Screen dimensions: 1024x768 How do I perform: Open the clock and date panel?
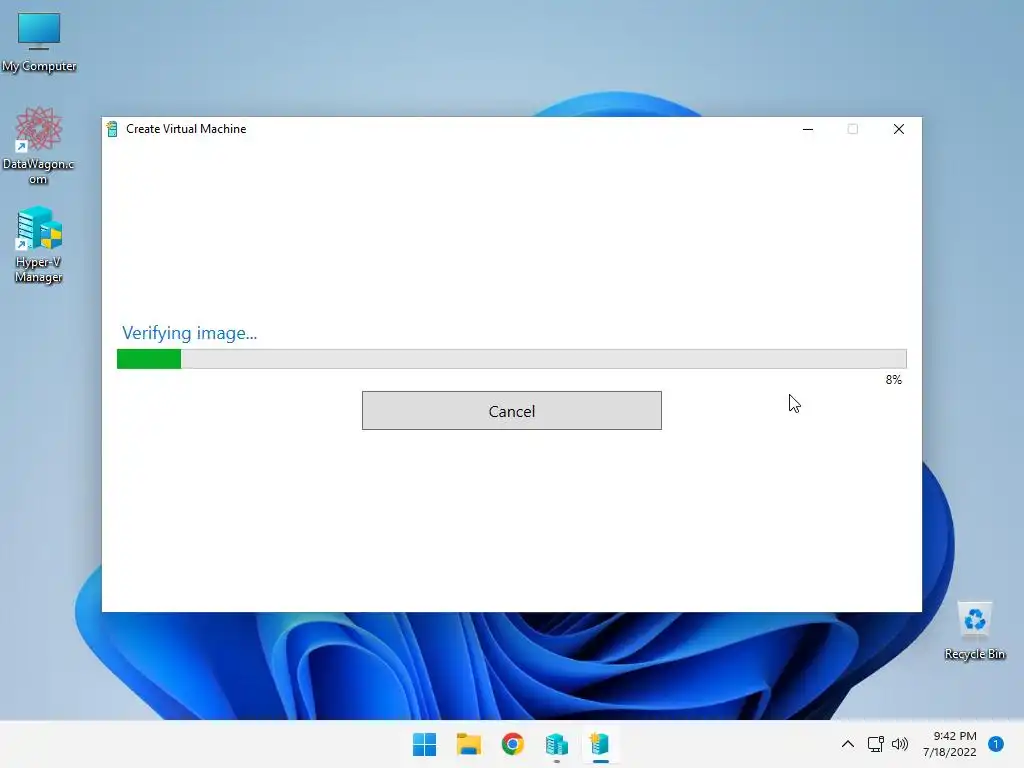click(x=950, y=744)
